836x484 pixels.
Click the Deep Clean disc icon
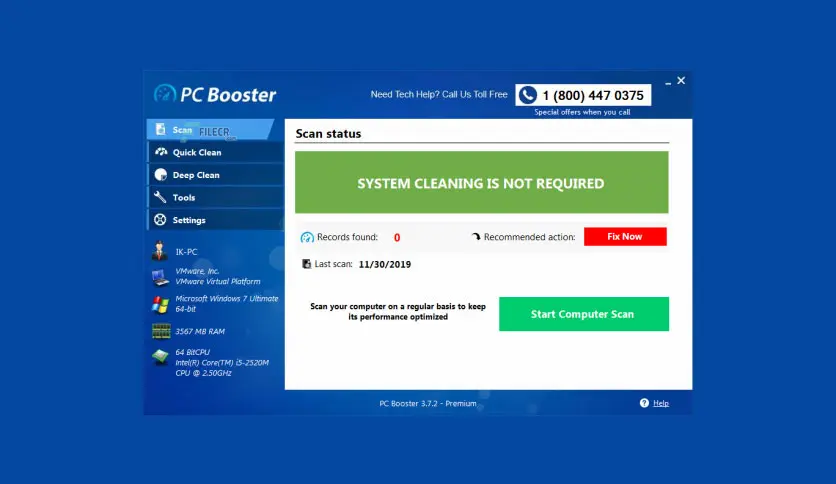click(160, 175)
